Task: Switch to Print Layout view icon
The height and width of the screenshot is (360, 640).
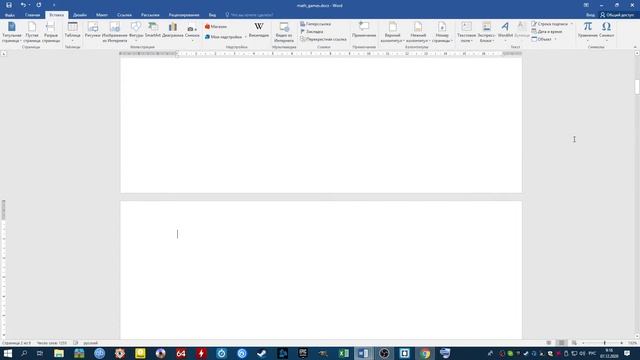Action: 561,343
